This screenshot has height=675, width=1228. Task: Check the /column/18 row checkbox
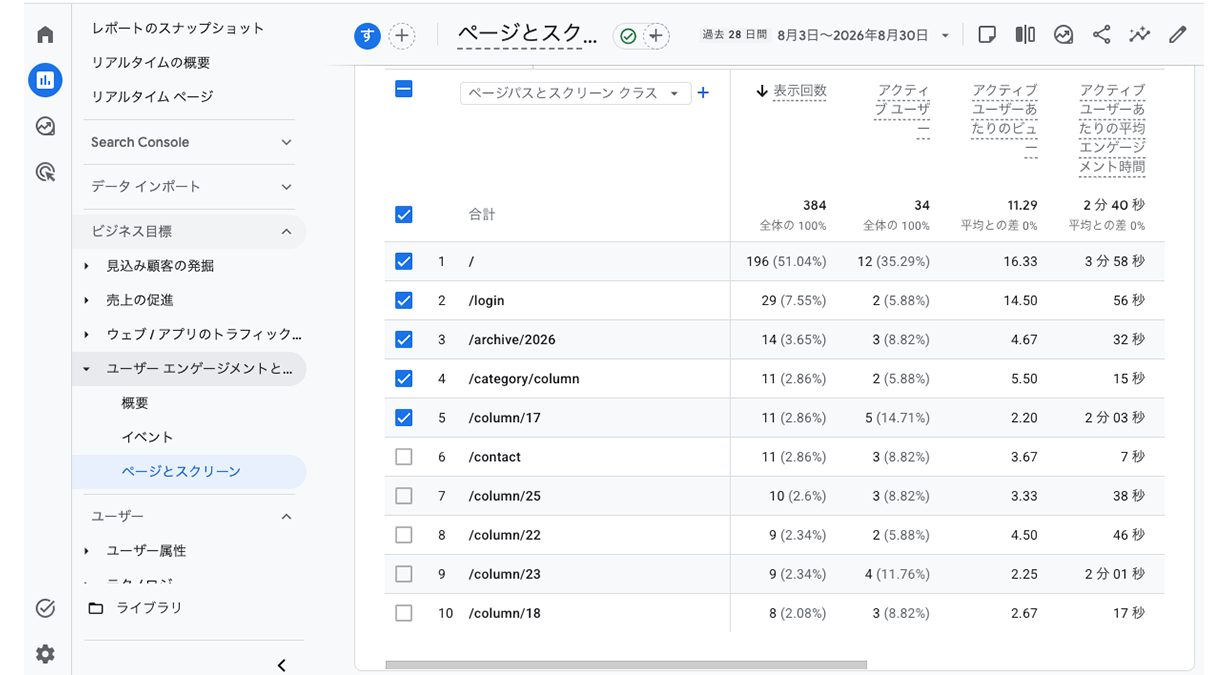404,613
